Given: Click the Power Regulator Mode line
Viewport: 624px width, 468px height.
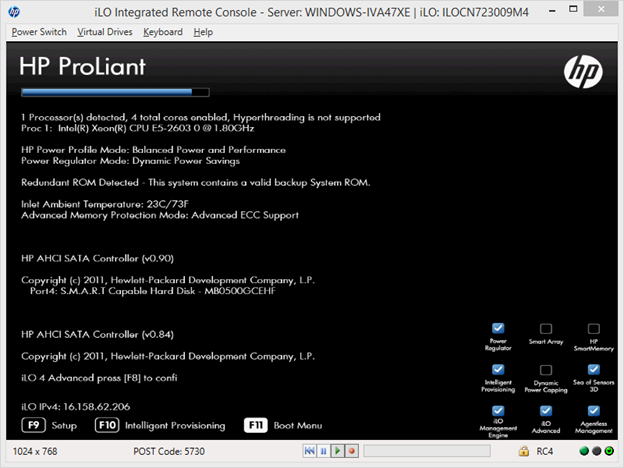Looking at the screenshot, I should coord(131,161).
